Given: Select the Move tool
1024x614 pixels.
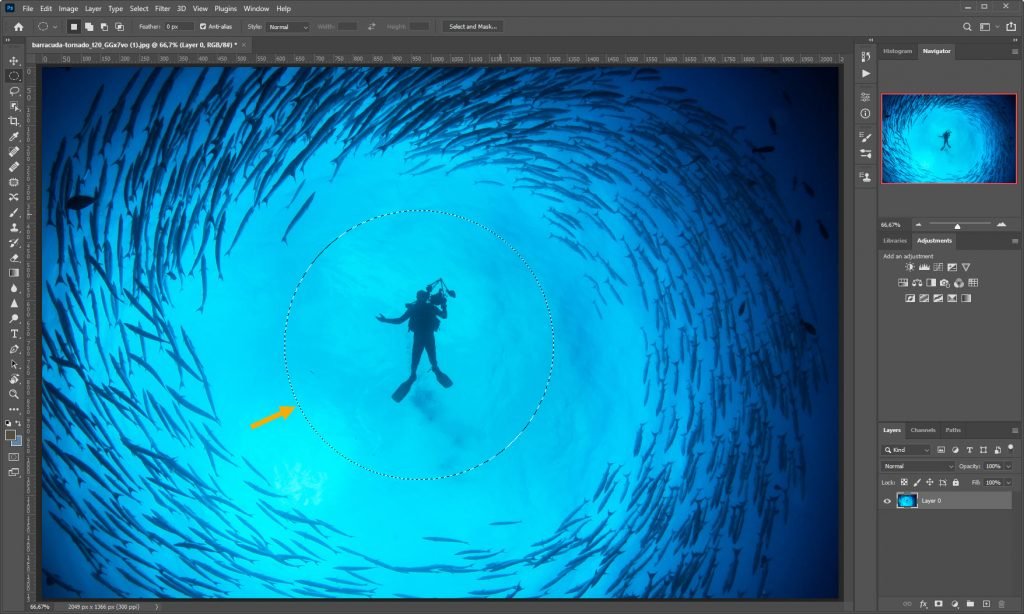Looking at the screenshot, I should tap(14, 61).
